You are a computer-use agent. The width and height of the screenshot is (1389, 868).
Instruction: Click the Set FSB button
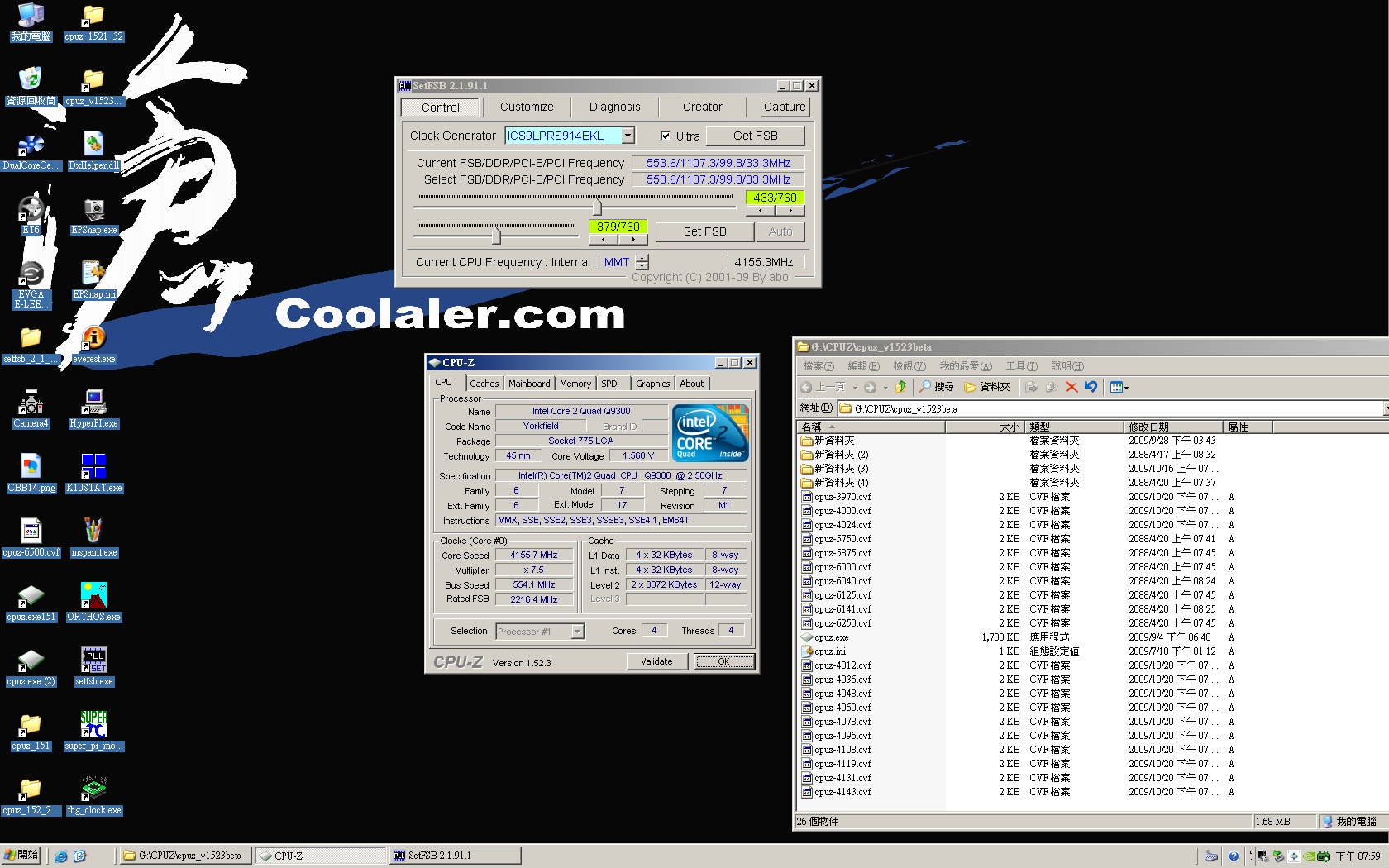[x=704, y=231]
